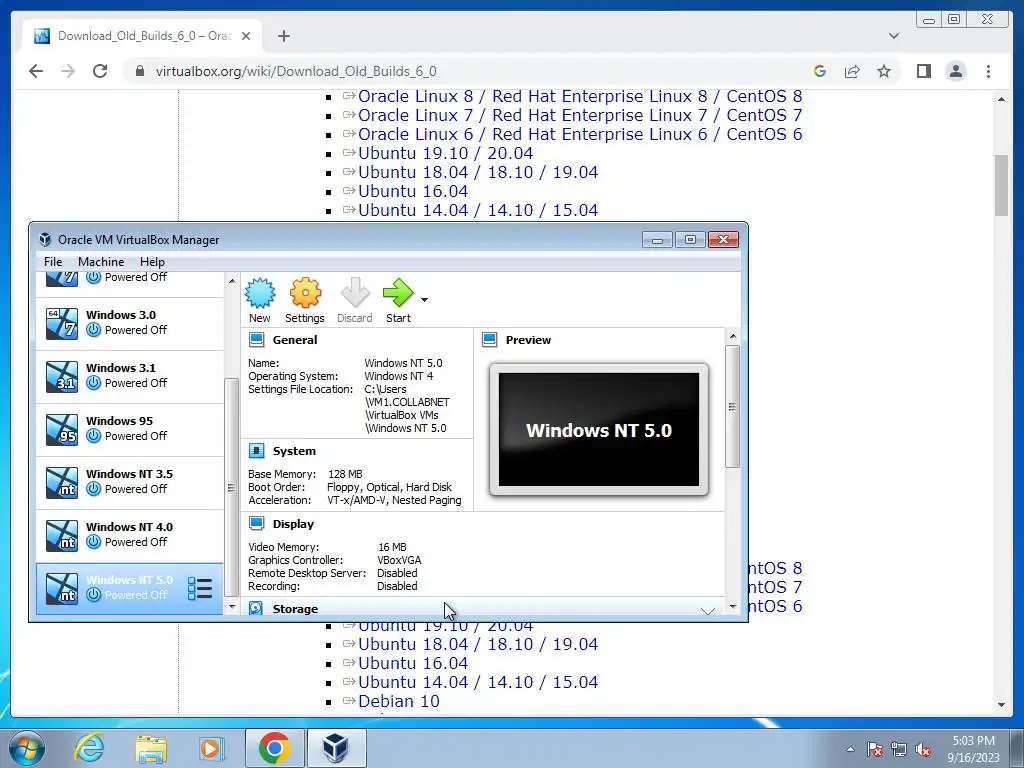Open the Chrome tab search dropdown
The height and width of the screenshot is (768, 1024).
click(x=893, y=36)
